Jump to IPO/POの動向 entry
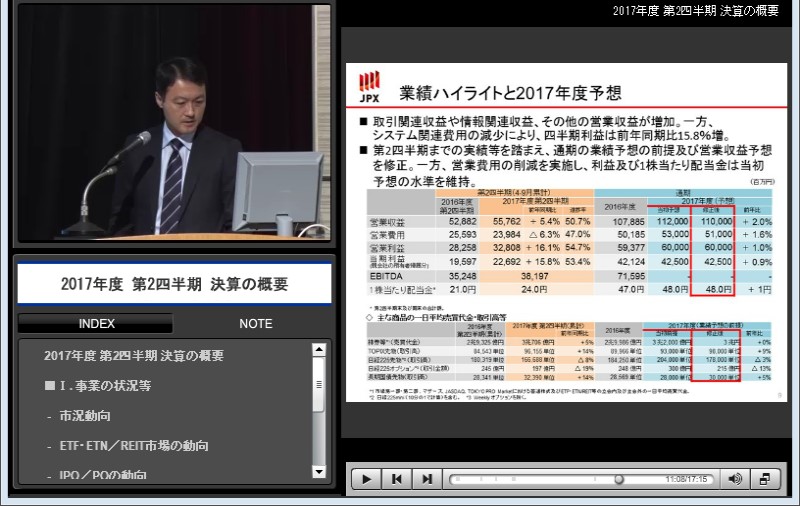The height and width of the screenshot is (506, 800). 103,475
